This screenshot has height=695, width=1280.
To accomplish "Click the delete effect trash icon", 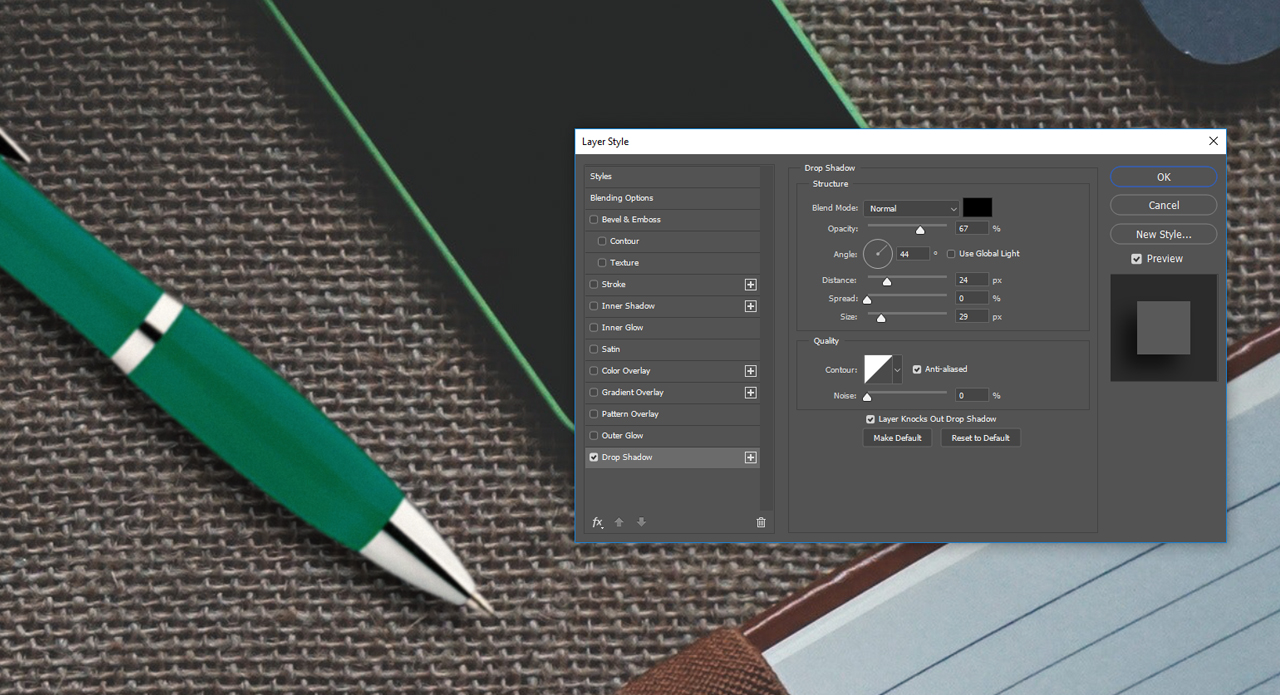I will (761, 522).
